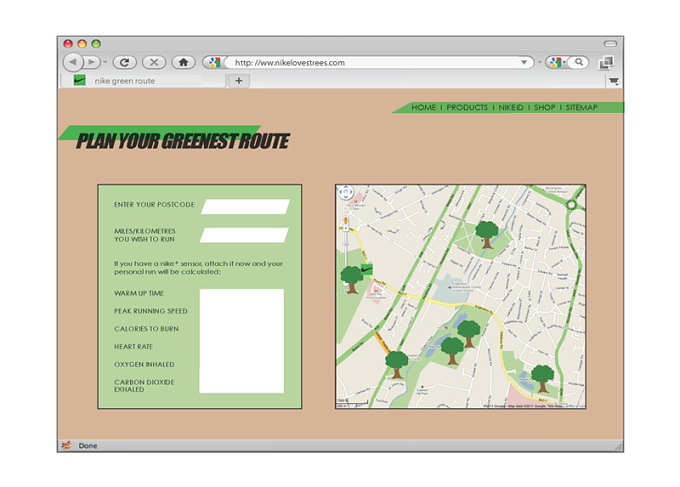Open the SHOP navigation link

pos(545,108)
